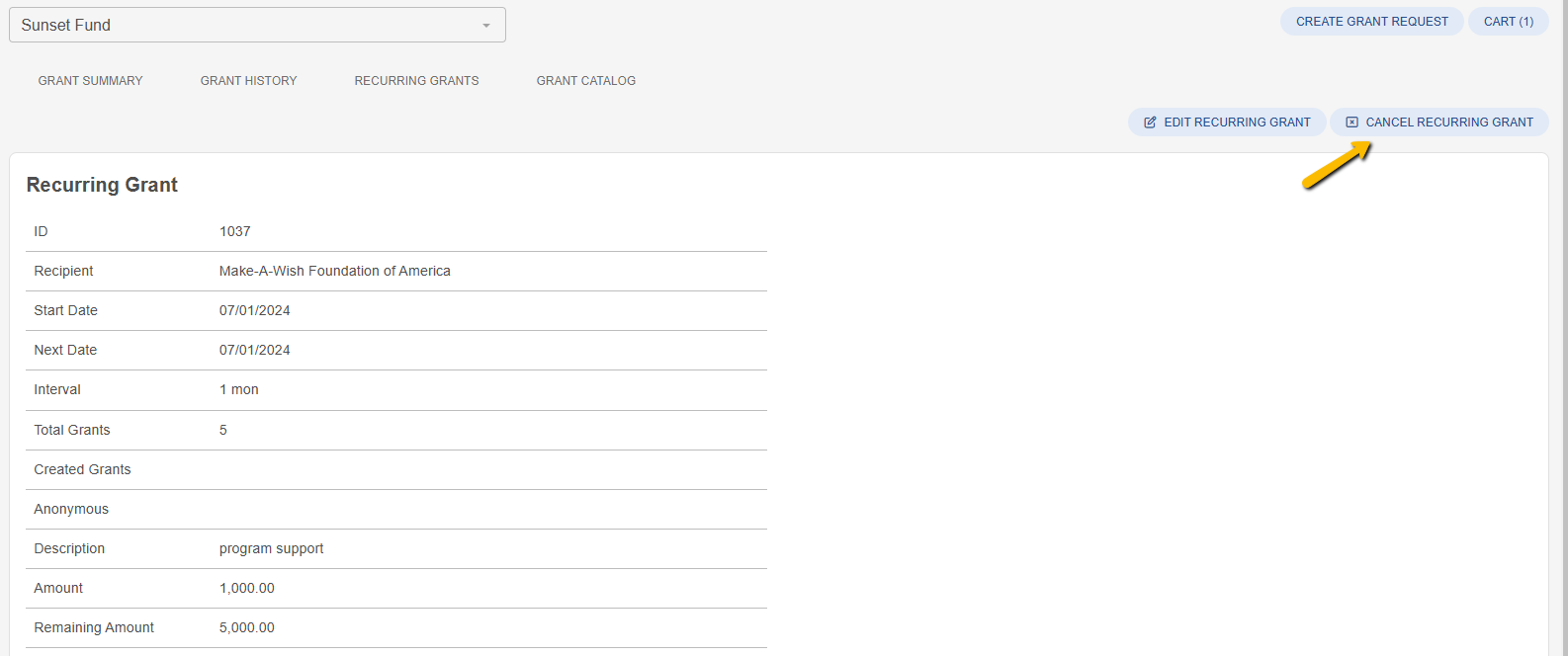Click the Start Date value 07/01/2024

255,310
